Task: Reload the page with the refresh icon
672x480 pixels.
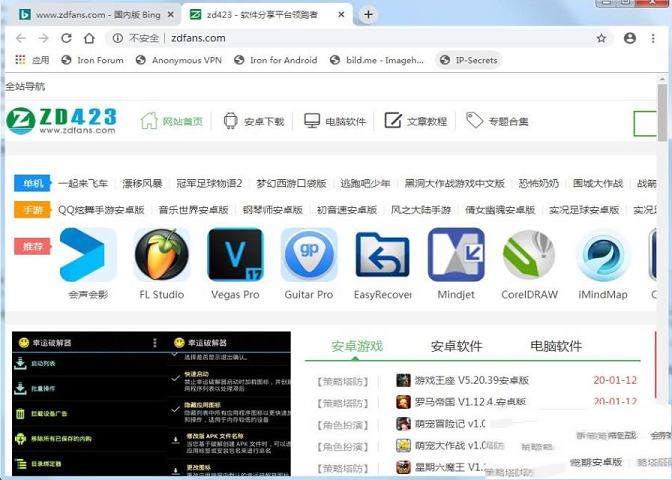Action: coord(66,38)
